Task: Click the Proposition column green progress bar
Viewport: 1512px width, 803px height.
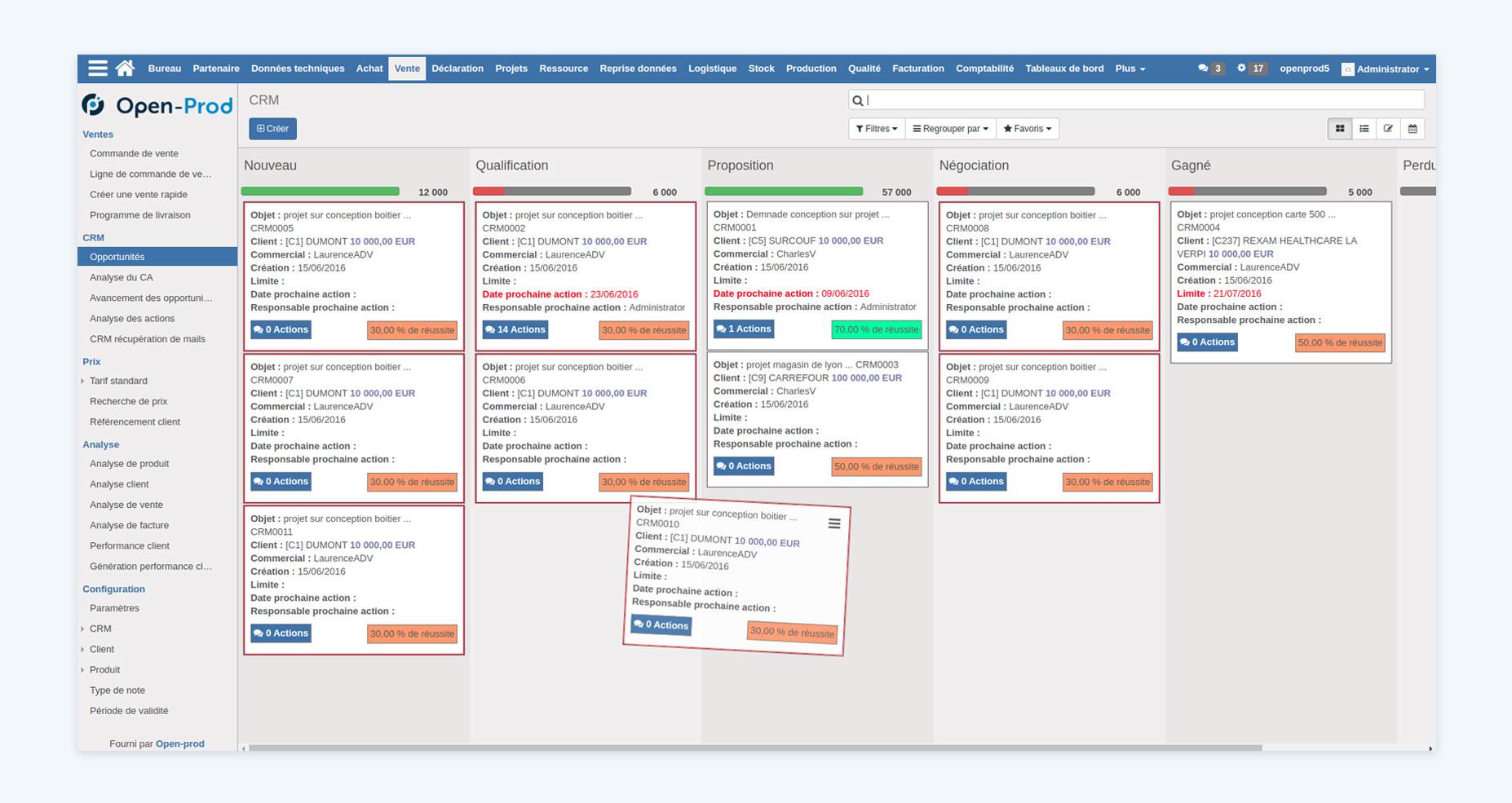Action: pyautogui.click(x=783, y=192)
